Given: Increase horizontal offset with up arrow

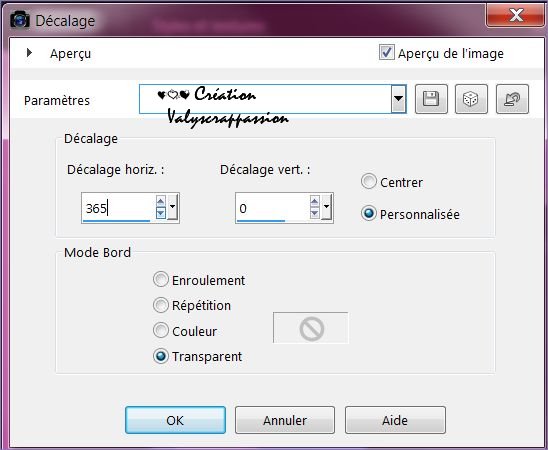Looking at the screenshot, I should click(x=160, y=201).
